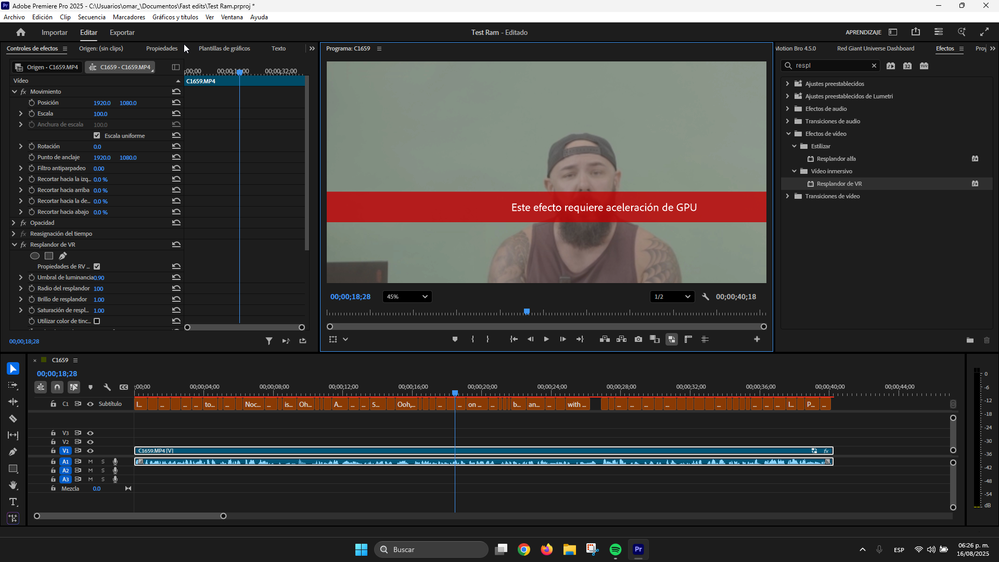Image resolution: width=999 pixels, height=562 pixels.
Task: Open the 1/2 playback resolution dropdown
Action: click(x=672, y=296)
